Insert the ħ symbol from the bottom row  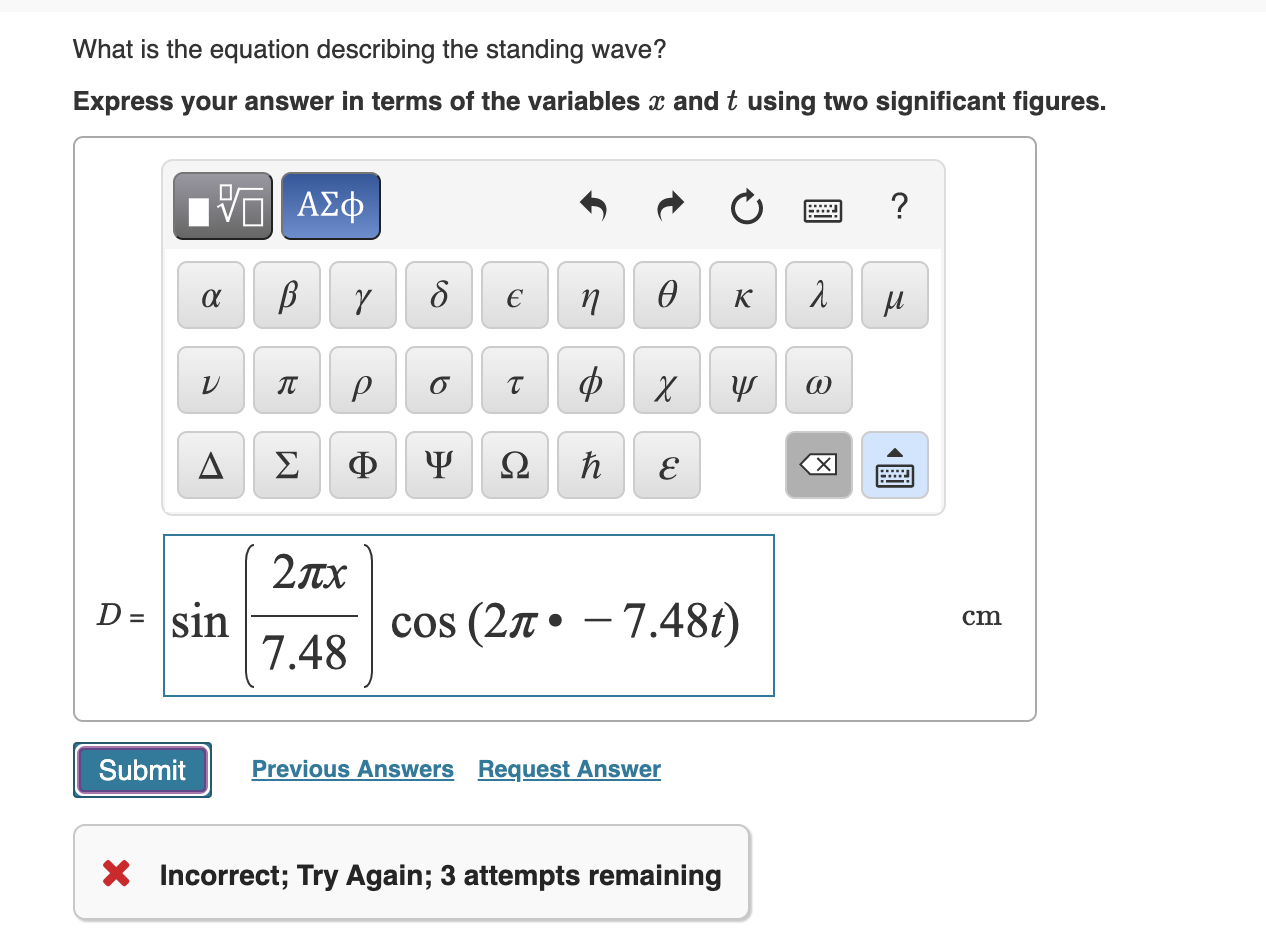click(590, 464)
